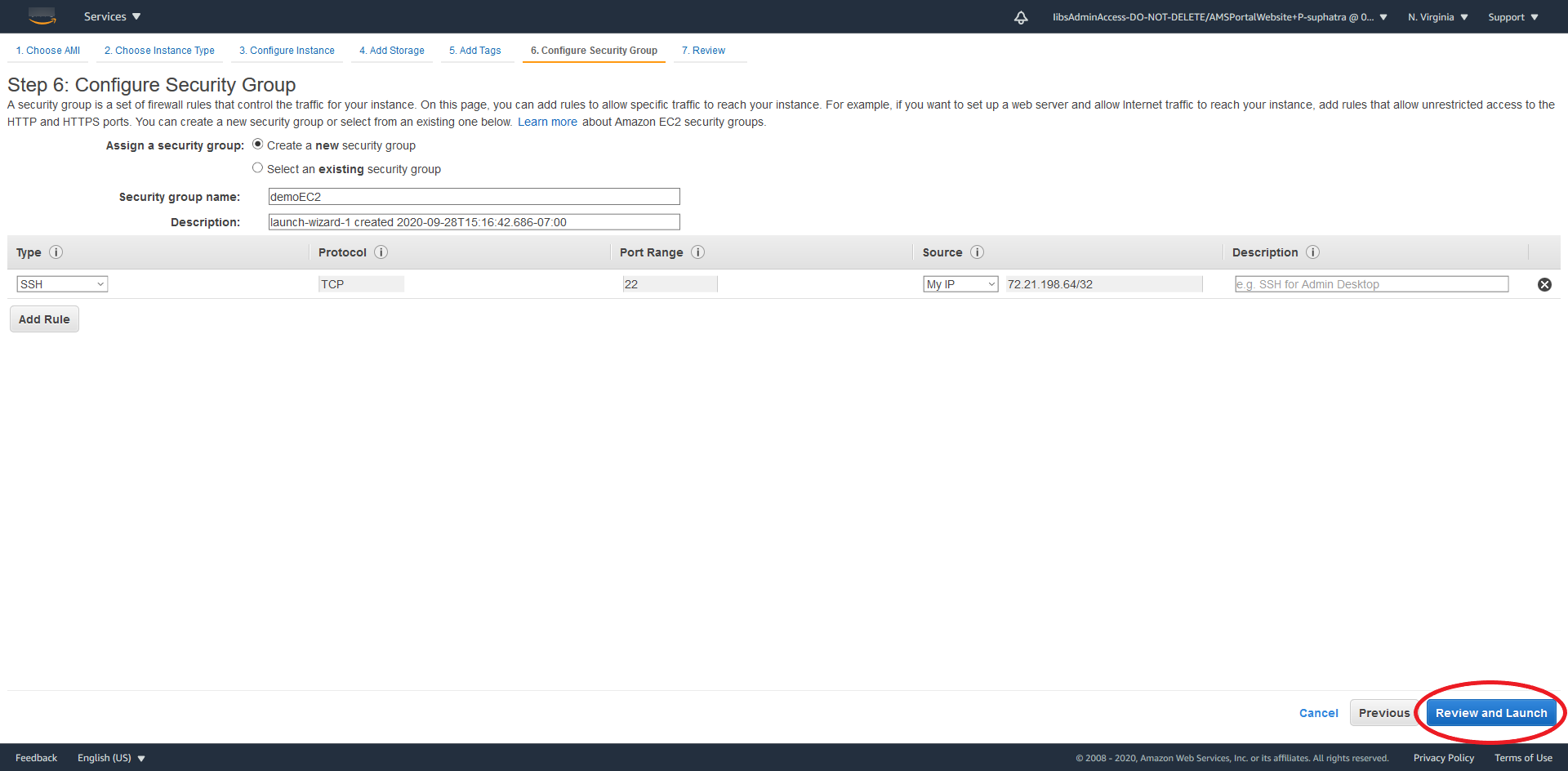The height and width of the screenshot is (771, 1568).
Task: Click the Review and Launch button
Action: point(1490,713)
